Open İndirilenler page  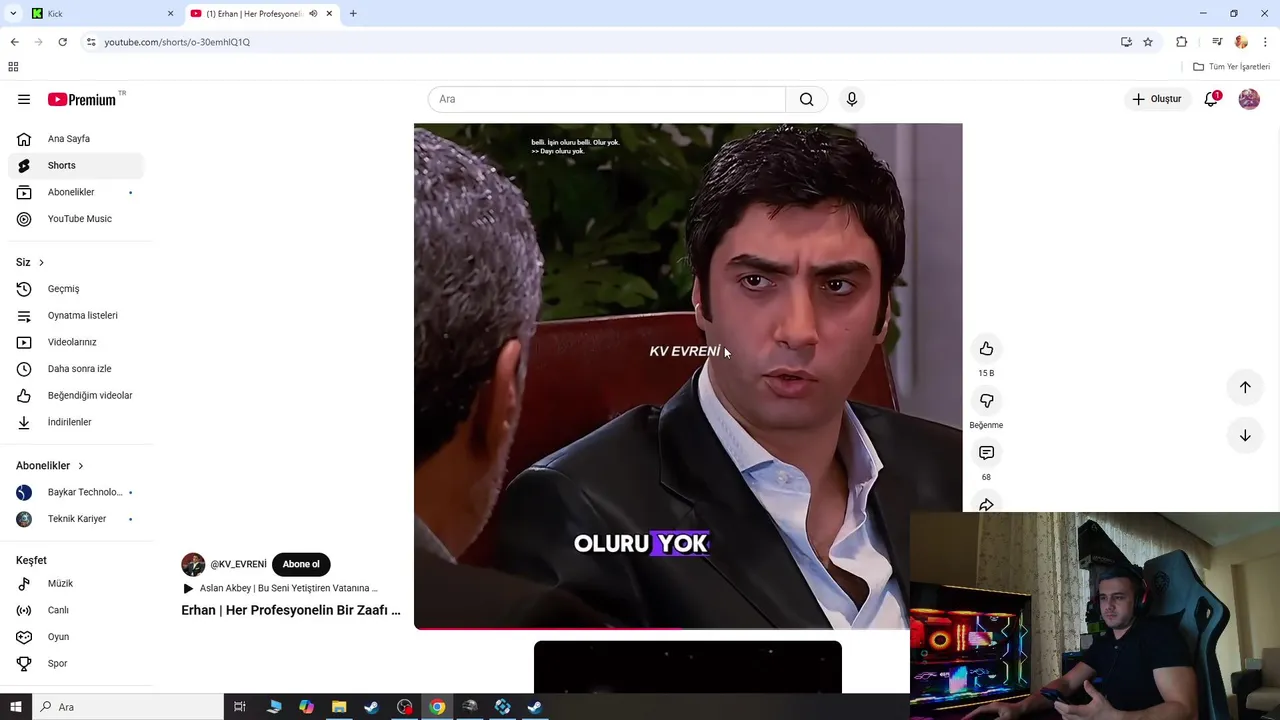click(x=76, y=422)
